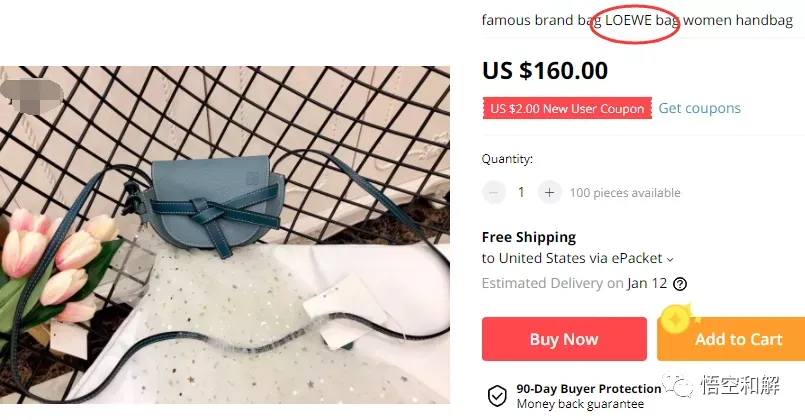Viewport: 805px width, 420px height.
Task: Click the quantity input field showing 1
Action: coord(521,193)
